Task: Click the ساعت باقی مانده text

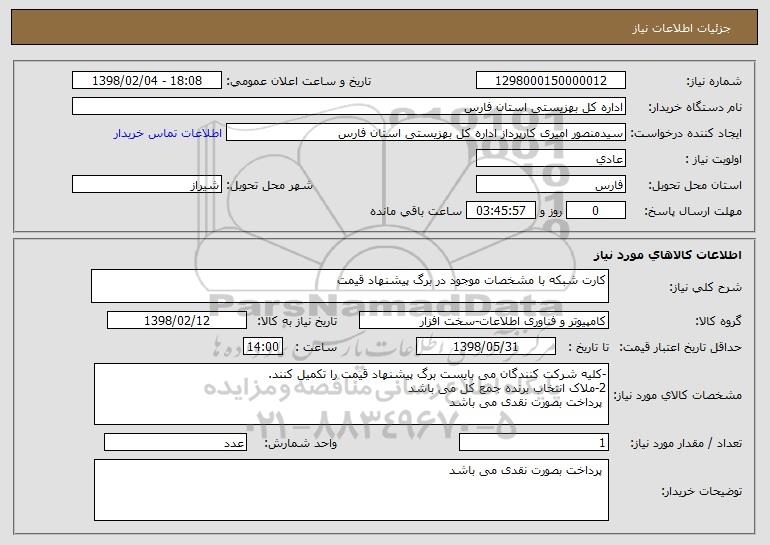Action: (x=415, y=212)
